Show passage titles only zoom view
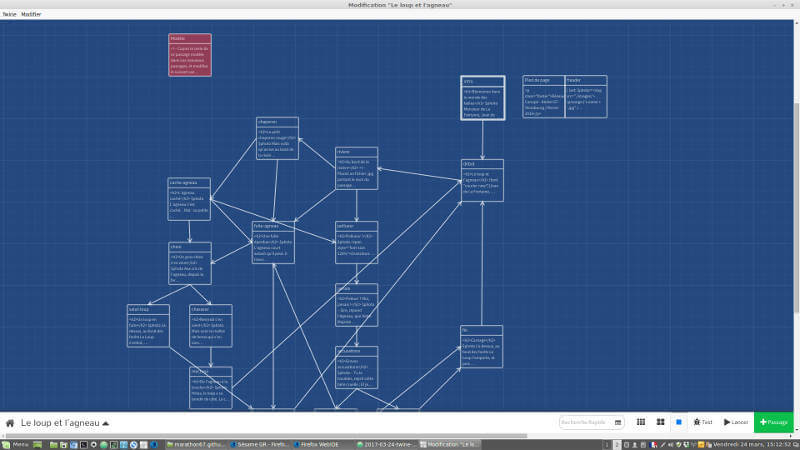 click(660, 422)
